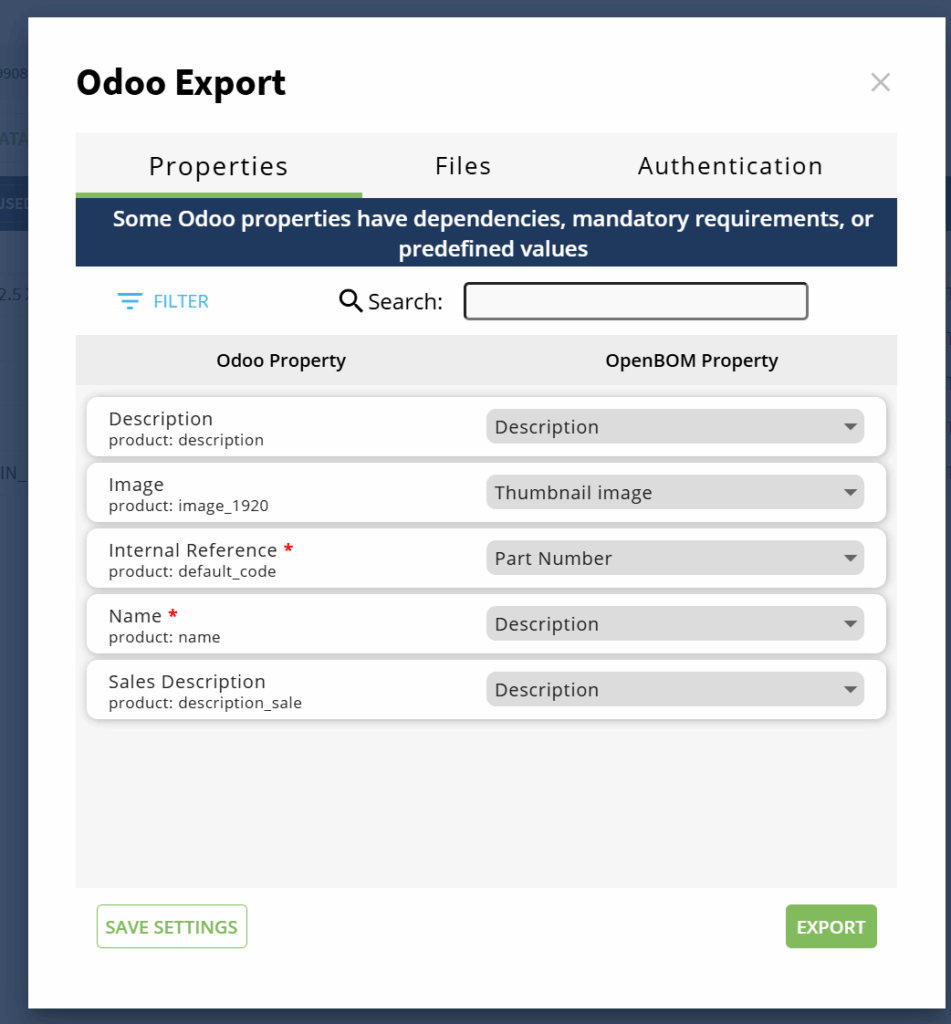Open the Image property mapping dropdown

click(675, 493)
